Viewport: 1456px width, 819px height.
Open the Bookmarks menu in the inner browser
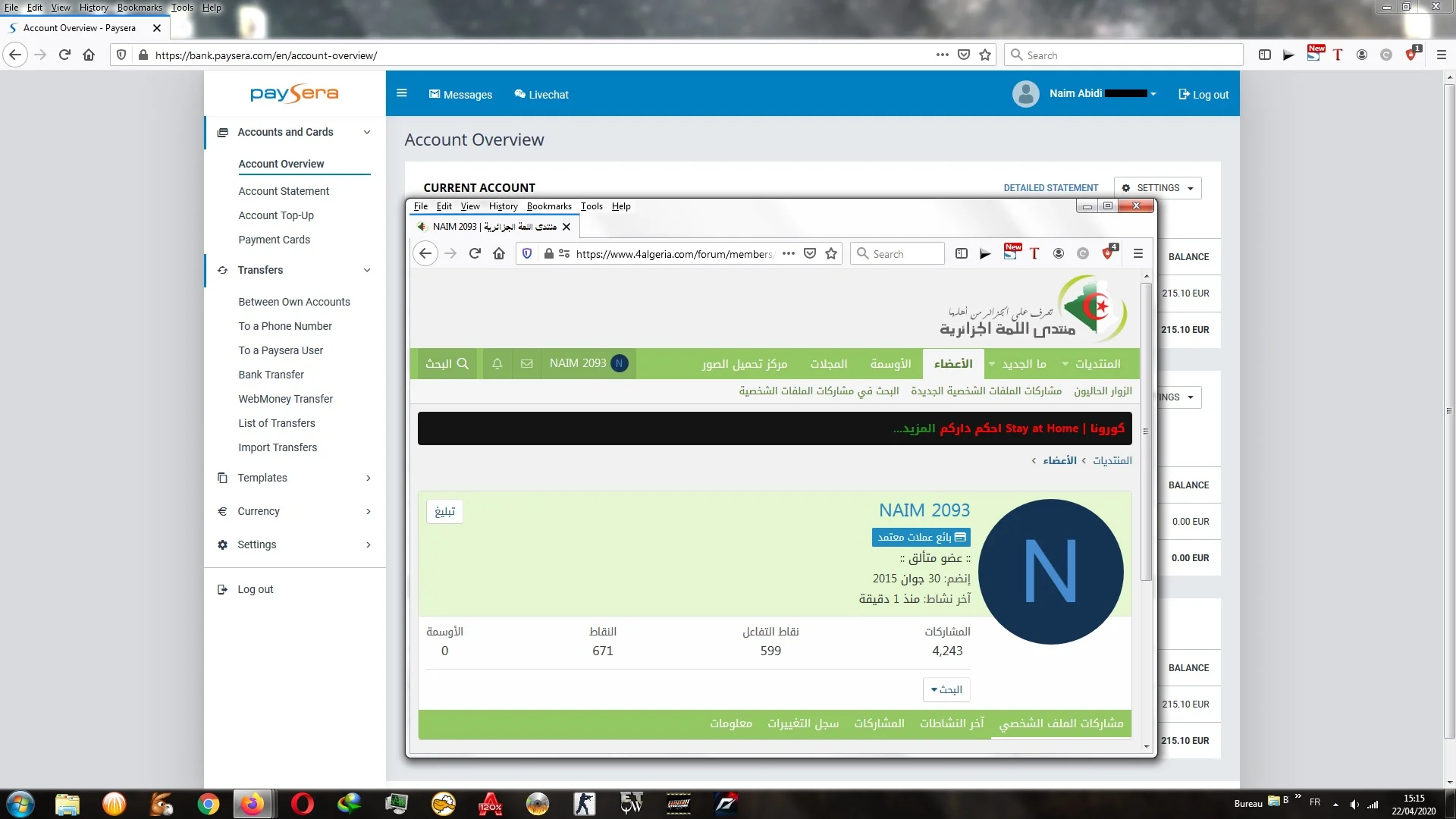(x=549, y=206)
